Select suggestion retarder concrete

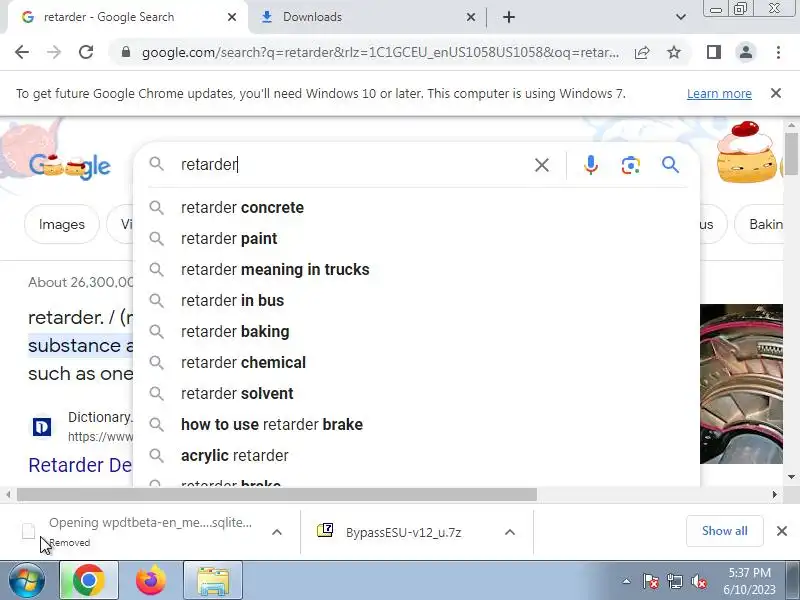pyautogui.click(x=416, y=208)
